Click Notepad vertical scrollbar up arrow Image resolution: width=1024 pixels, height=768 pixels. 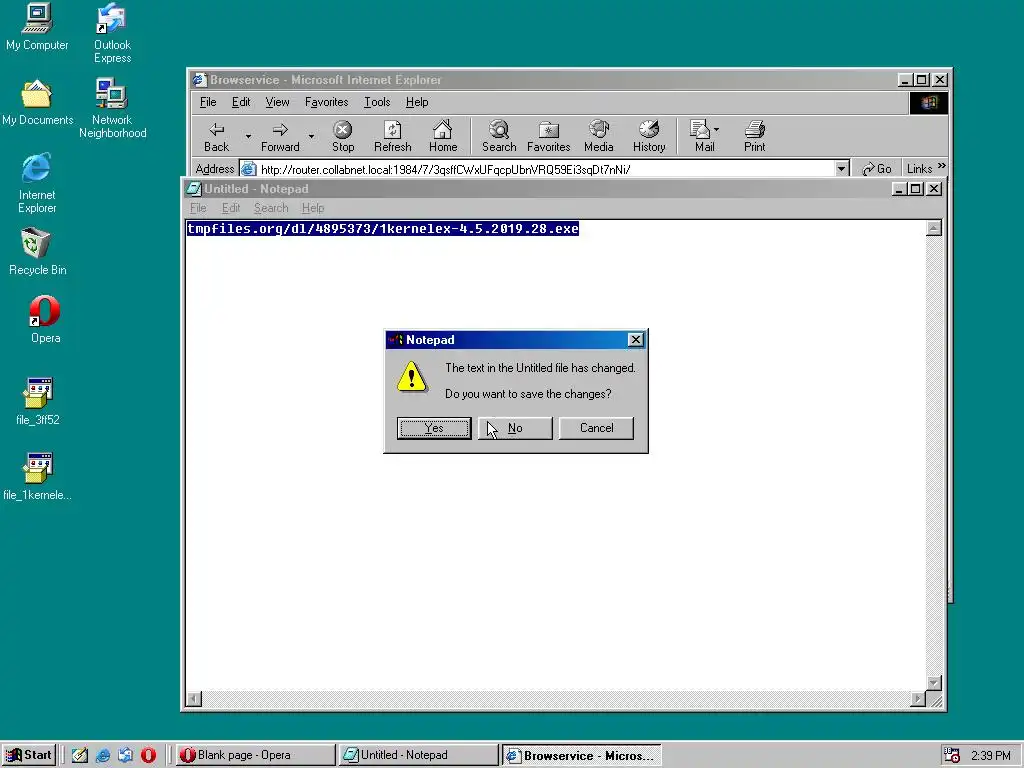934,228
